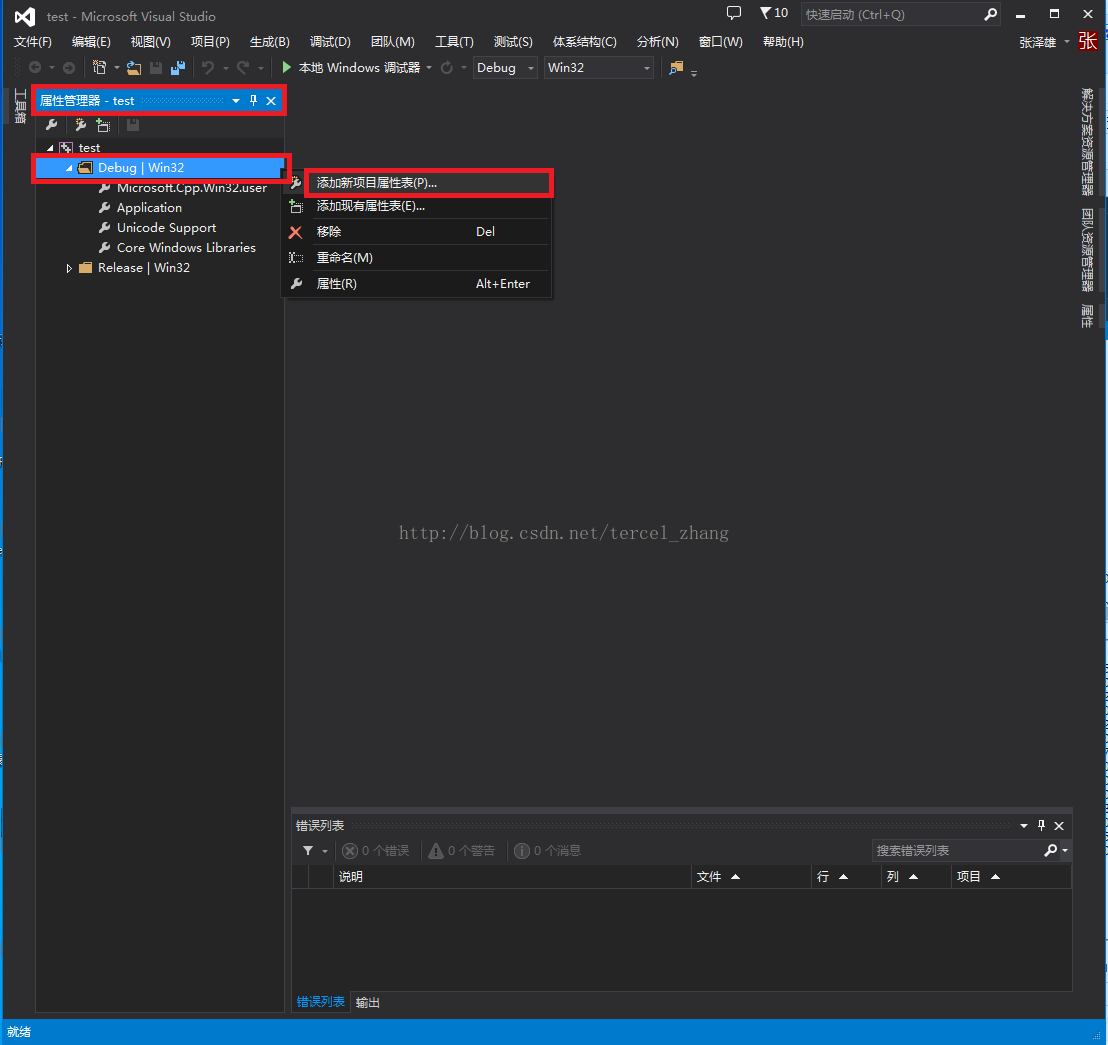
Task: Select the Application property sheet
Action: (149, 208)
